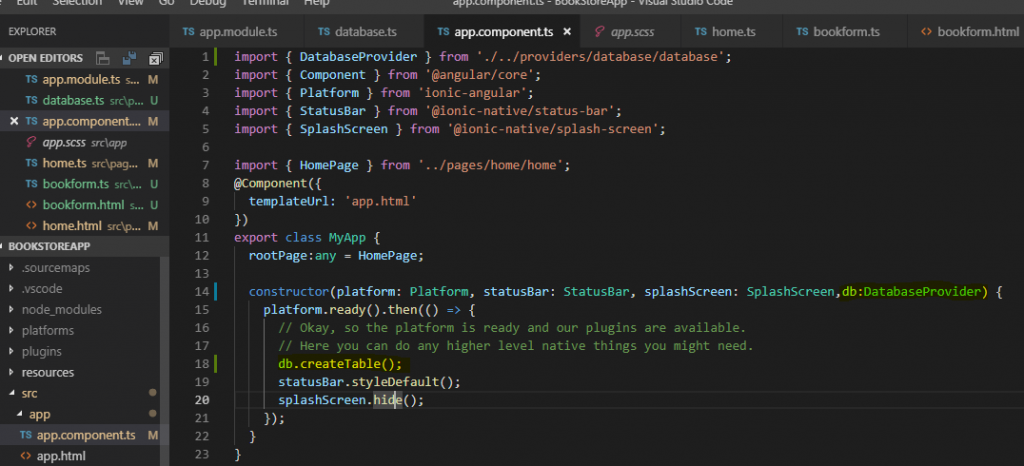Expand the plugins folder
The height and width of the screenshot is (466, 1024).
point(43,352)
